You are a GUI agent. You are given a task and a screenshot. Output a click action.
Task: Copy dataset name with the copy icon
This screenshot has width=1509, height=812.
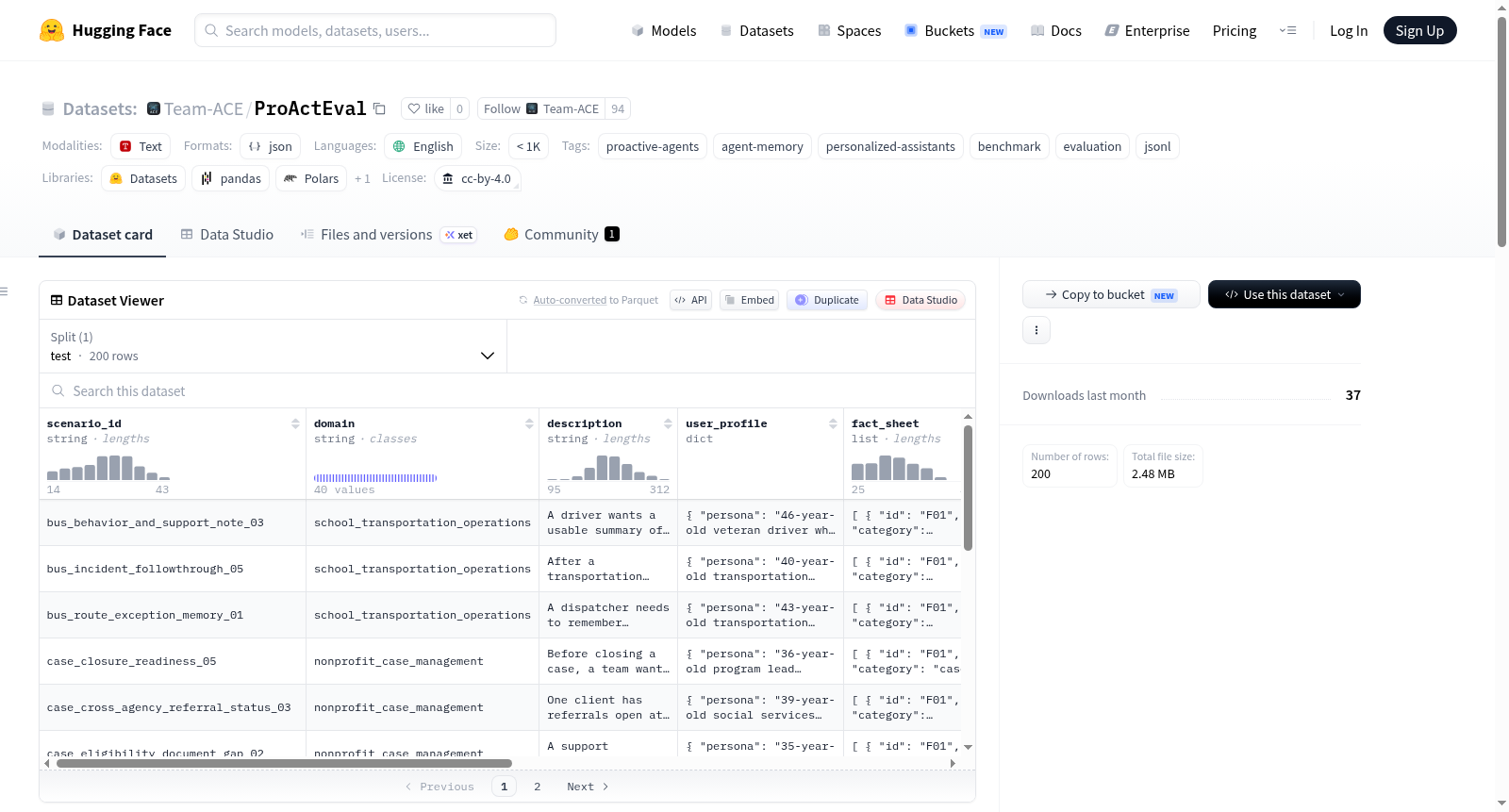[379, 108]
